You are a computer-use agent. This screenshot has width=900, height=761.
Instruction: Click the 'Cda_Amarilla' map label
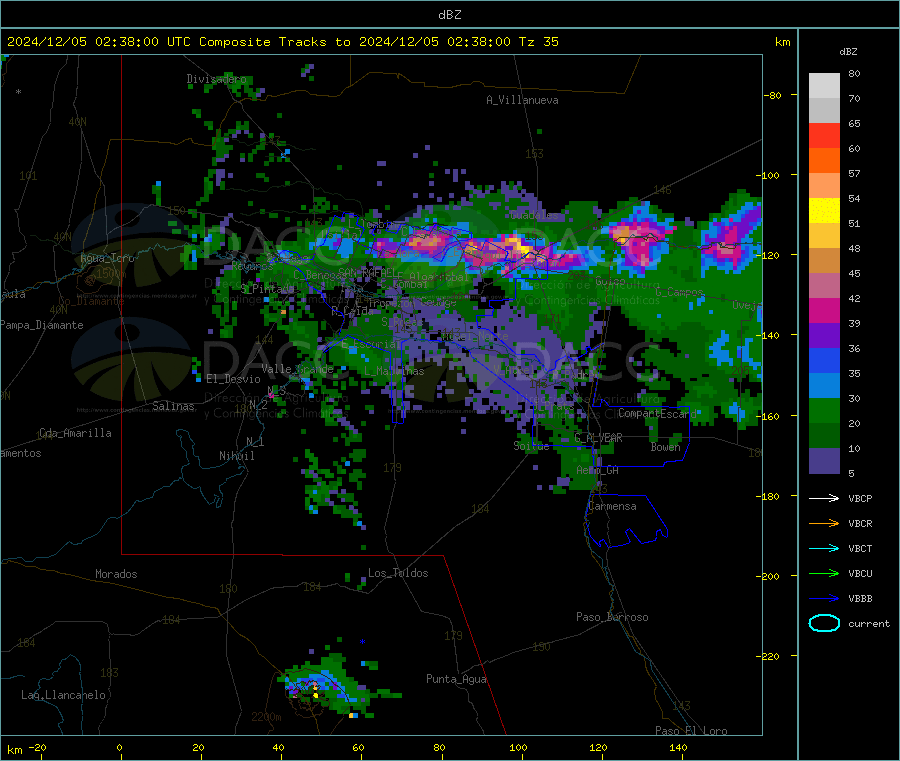pos(75,433)
